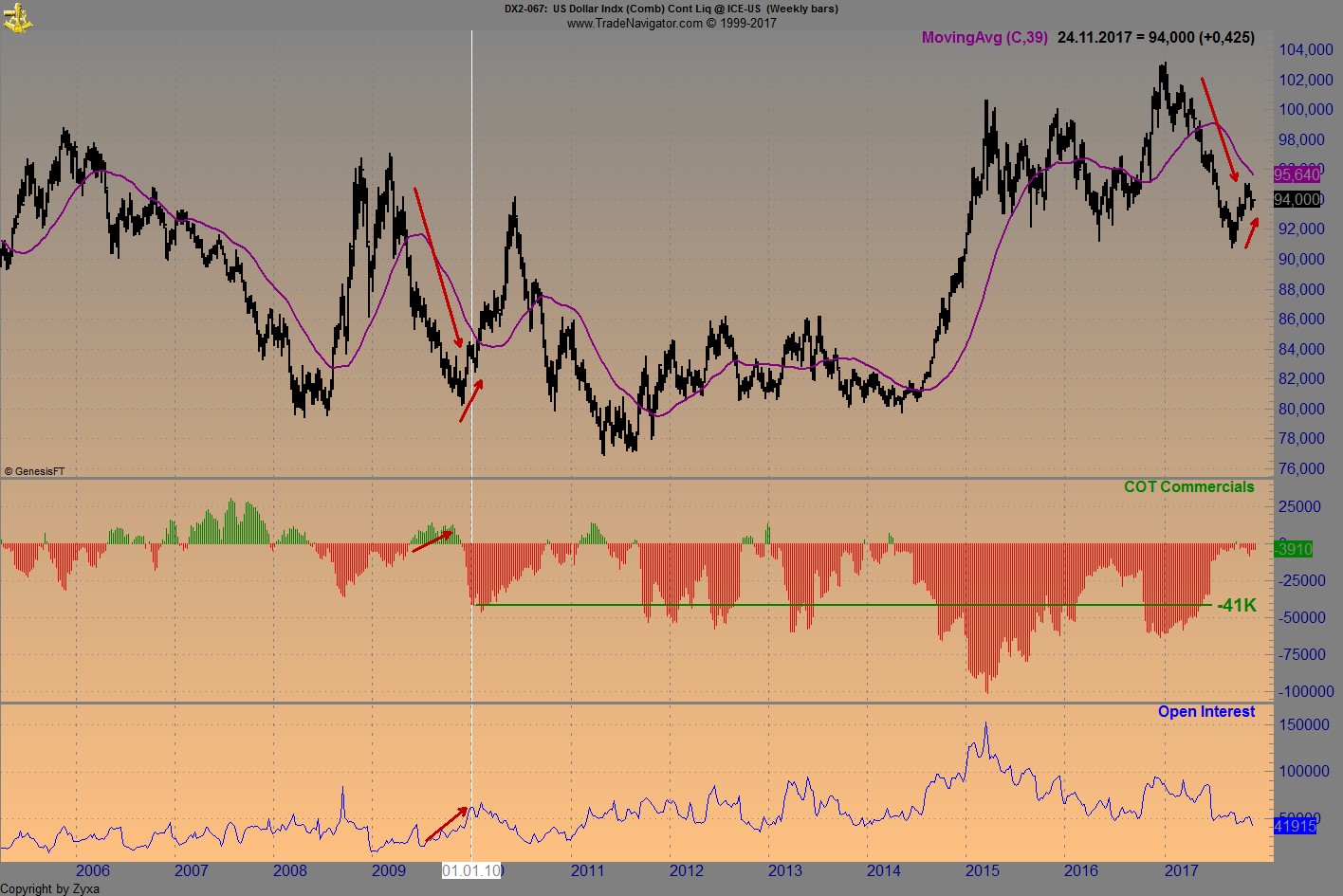
Task: Select the magenta 95,640 price flag
Action: pyautogui.click(x=1296, y=174)
